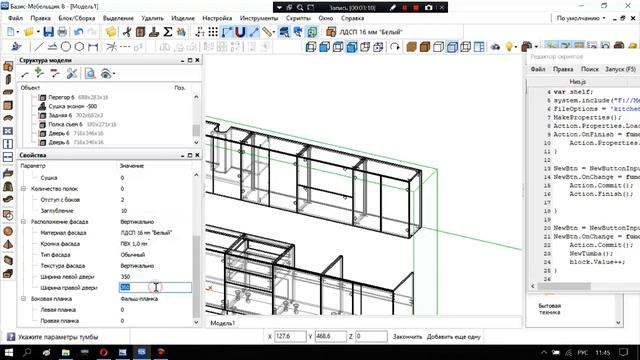Click the Свойства panel vertical scrollbar thumb
Image resolution: width=640 pixels, height=360 pixels.
tap(196, 276)
